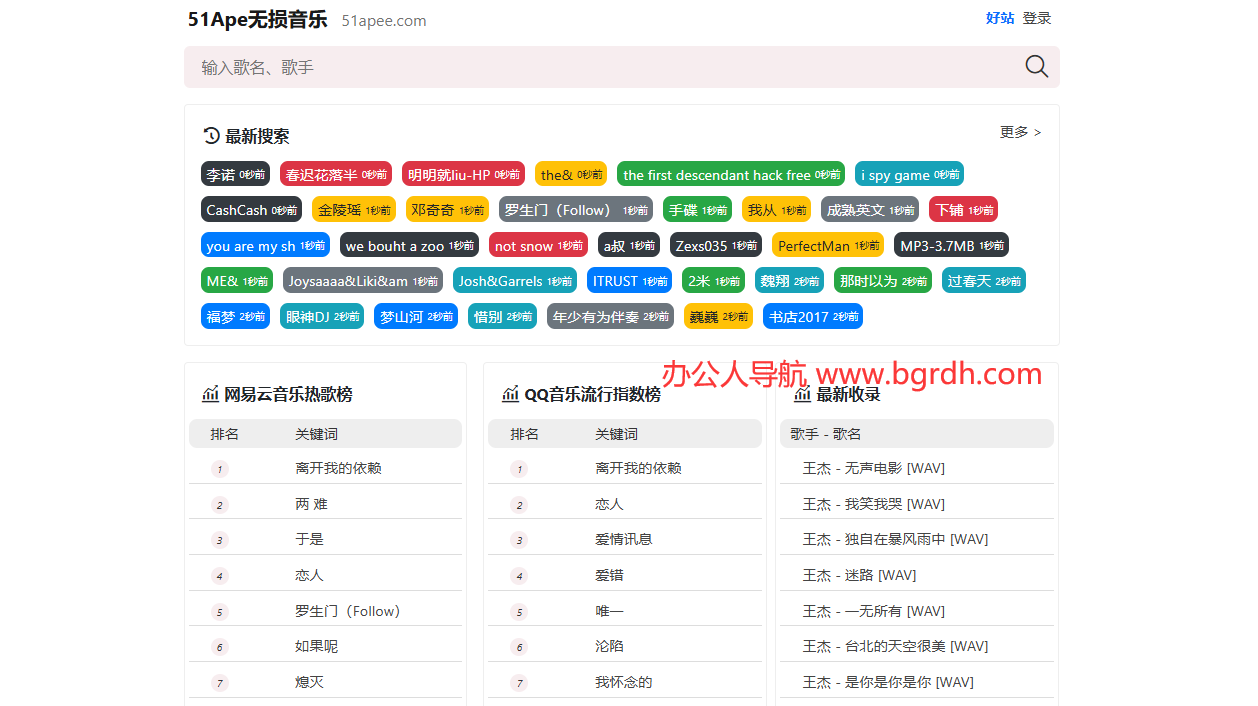Open 王杰 - 迷路 [WAV] entry
The width and height of the screenshot is (1258, 706).
click(x=859, y=575)
